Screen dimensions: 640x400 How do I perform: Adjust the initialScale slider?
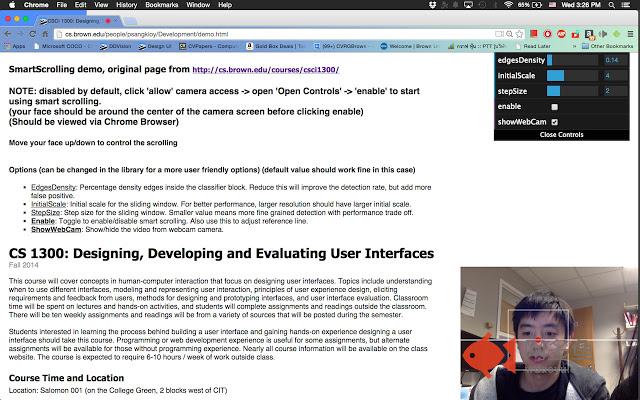pyautogui.click(x=572, y=76)
